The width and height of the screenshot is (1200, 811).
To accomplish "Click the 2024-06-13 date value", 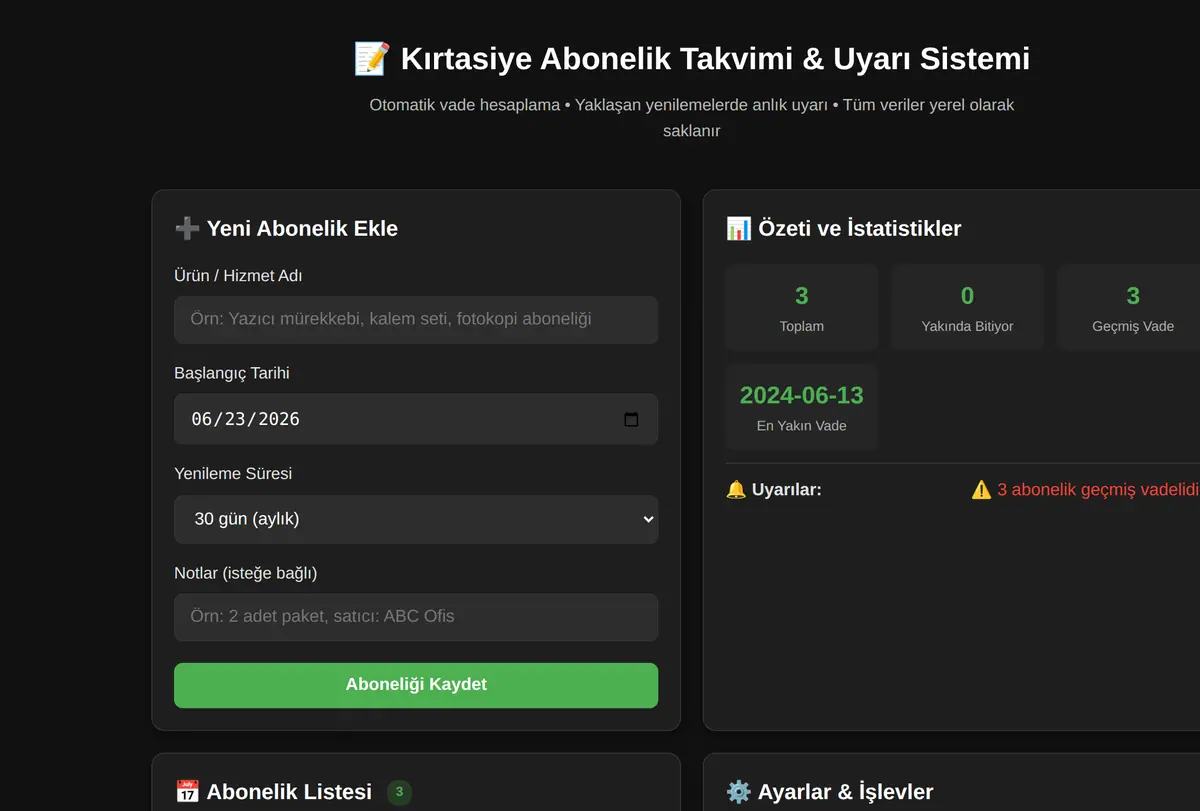I will (802, 395).
